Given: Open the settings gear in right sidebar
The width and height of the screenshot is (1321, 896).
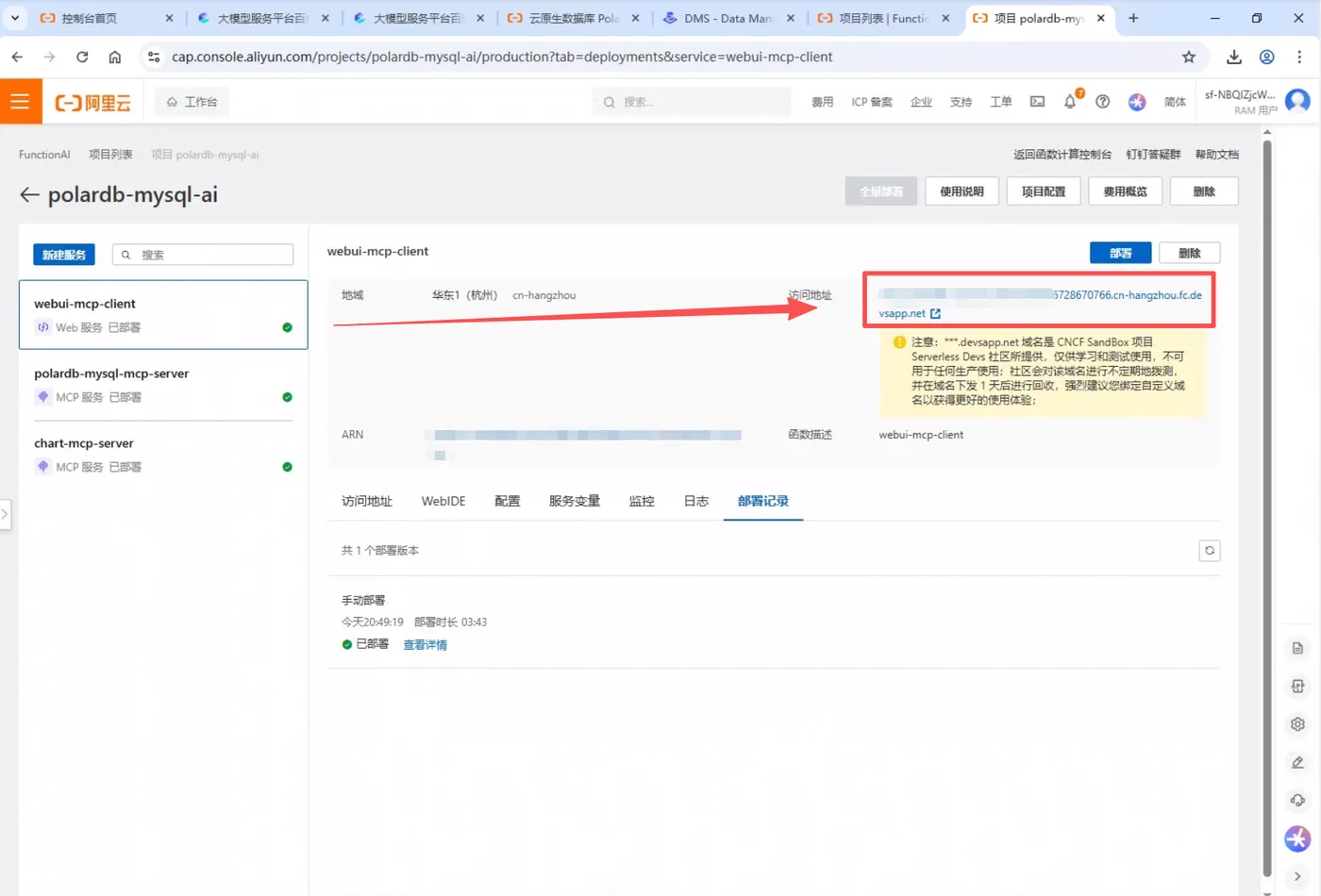Looking at the screenshot, I should pyautogui.click(x=1297, y=724).
